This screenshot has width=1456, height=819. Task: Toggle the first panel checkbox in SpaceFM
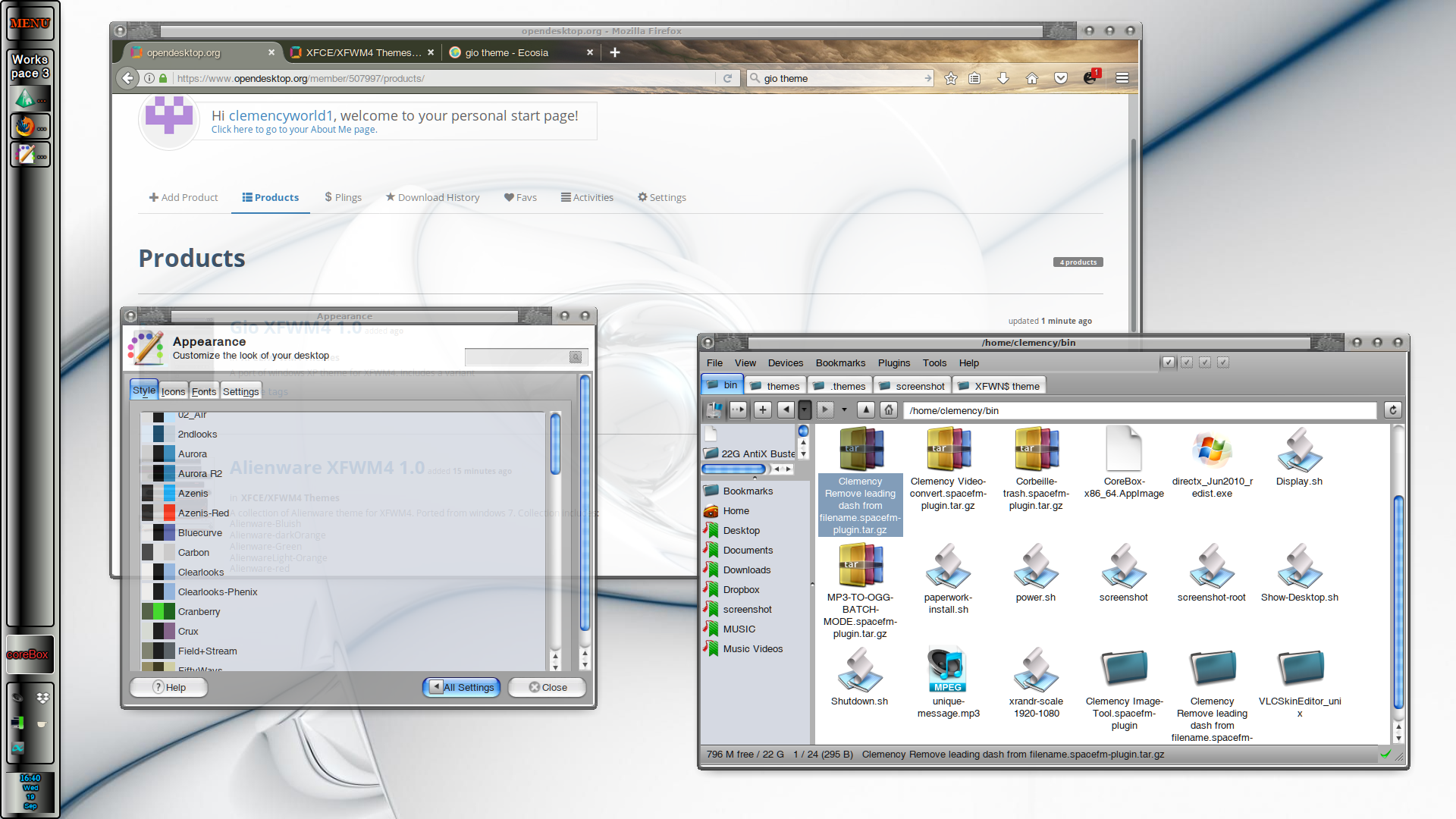point(1169,362)
